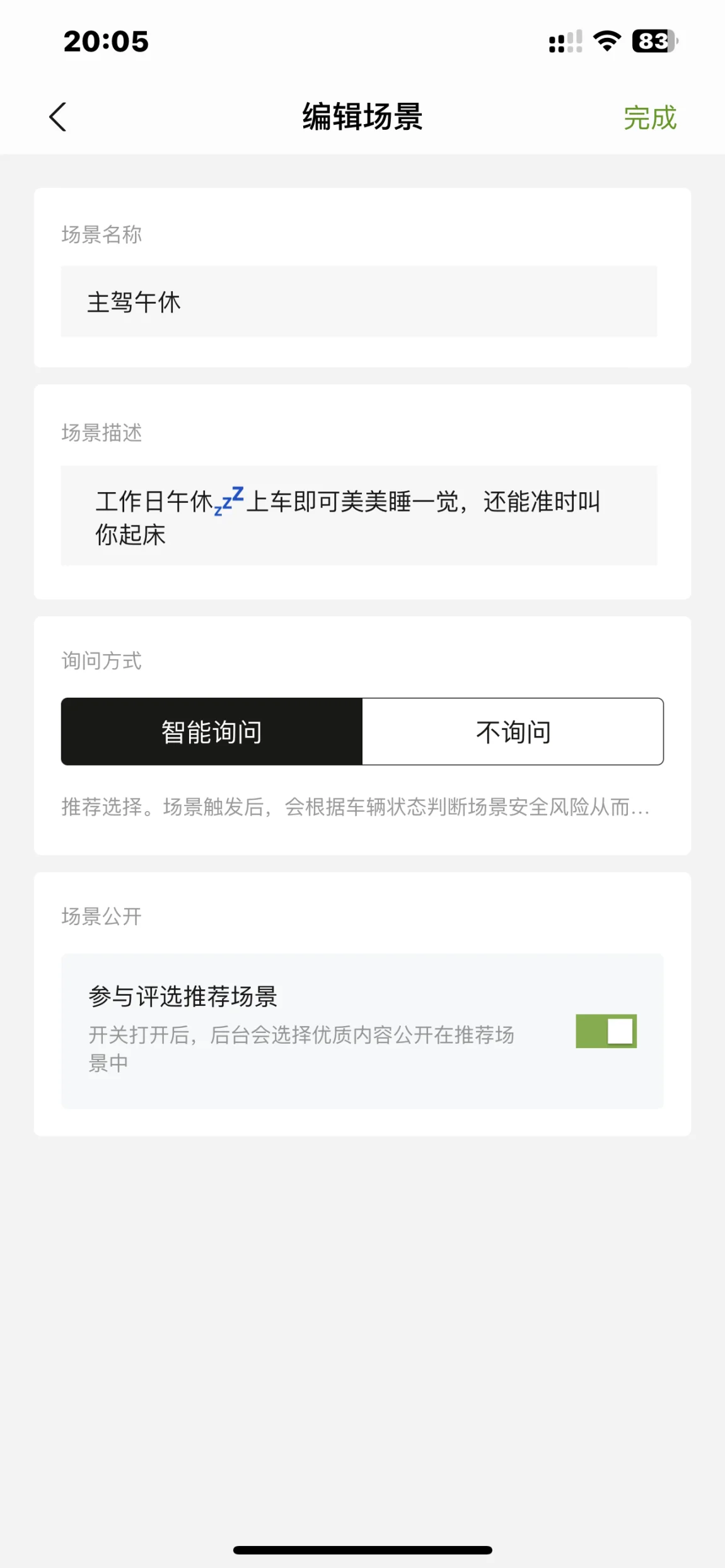Tap the blue zzZ emoji in description
Image resolution: width=725 pixels, height=1568 pixels.
(x=229, y=500)
